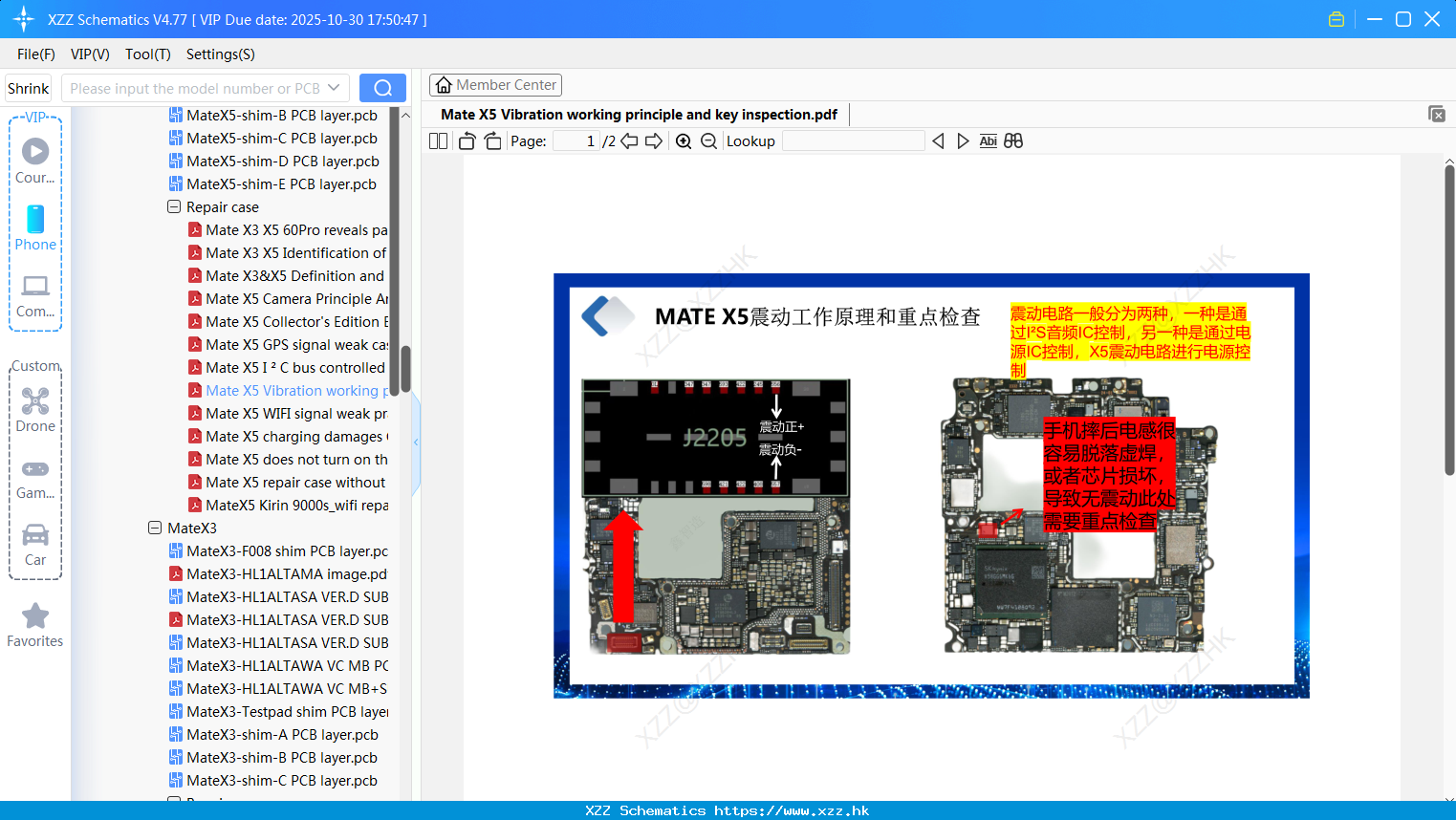
Task: Zoom in on the PDF
Action: point(684,141)
